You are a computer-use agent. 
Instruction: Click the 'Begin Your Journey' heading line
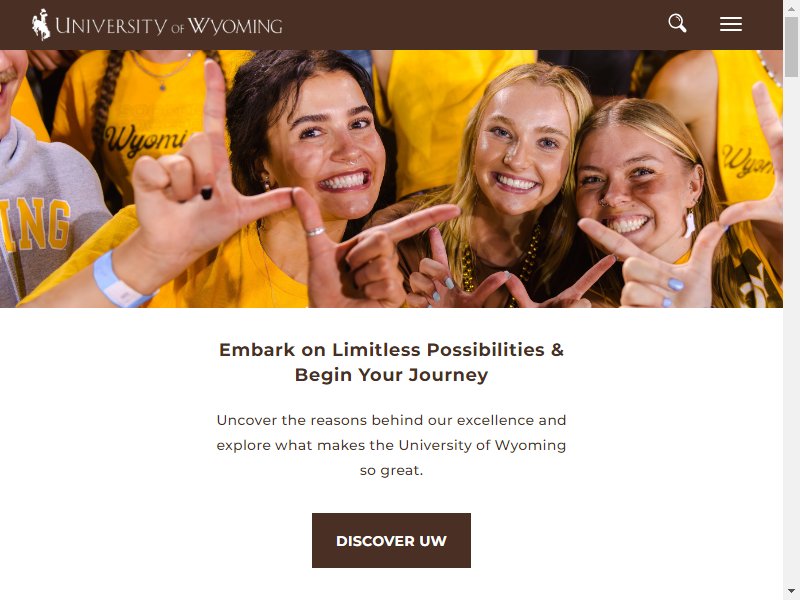tap(391, 375)
